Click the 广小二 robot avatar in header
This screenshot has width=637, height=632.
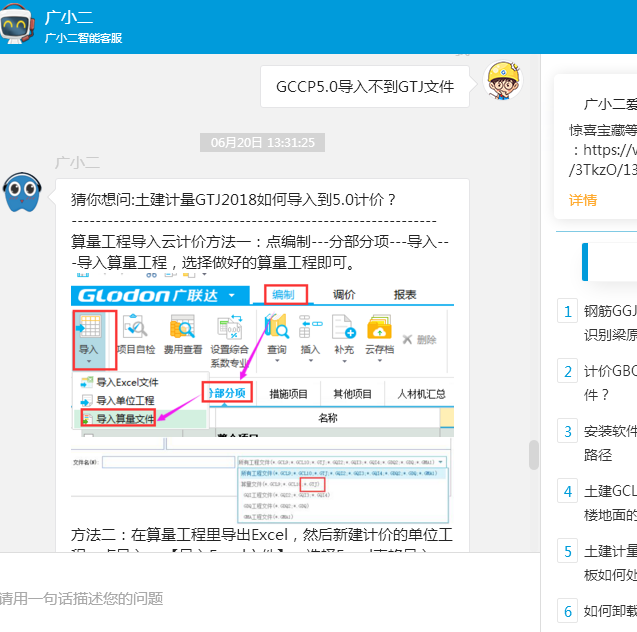point(16,24)
